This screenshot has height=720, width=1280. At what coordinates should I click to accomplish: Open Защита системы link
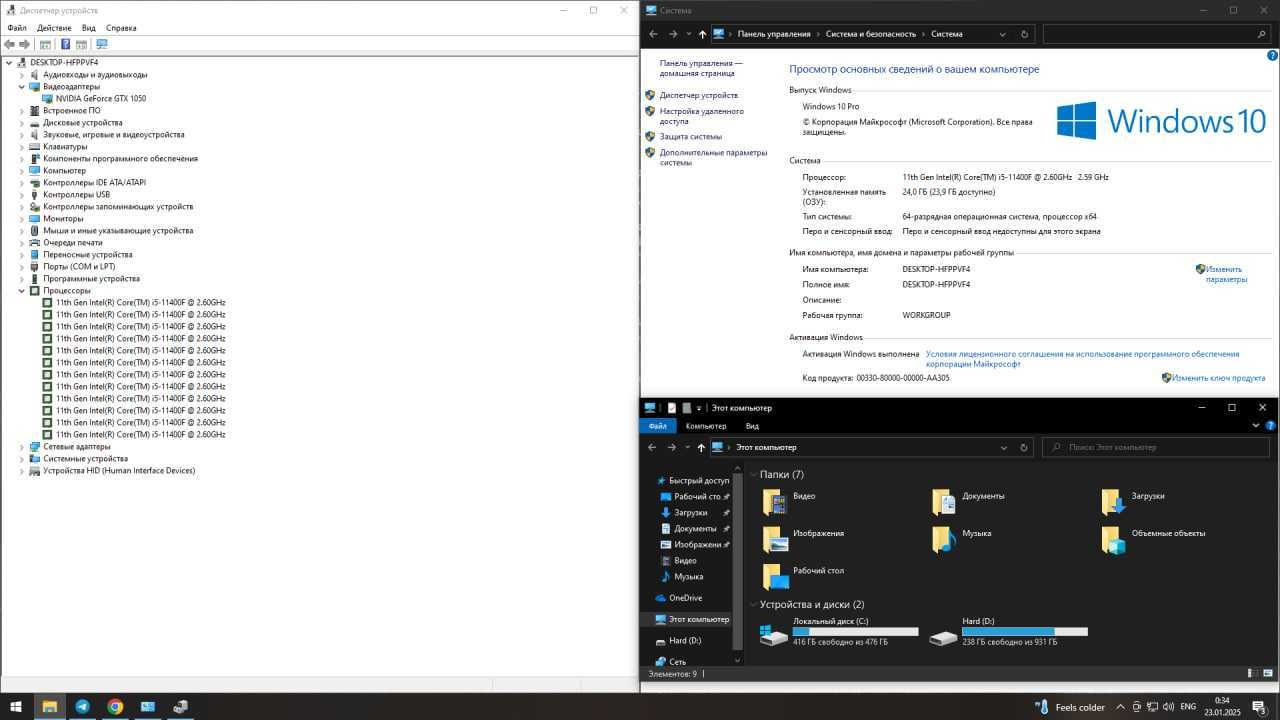pyautogui.click(x=691, y=136)
